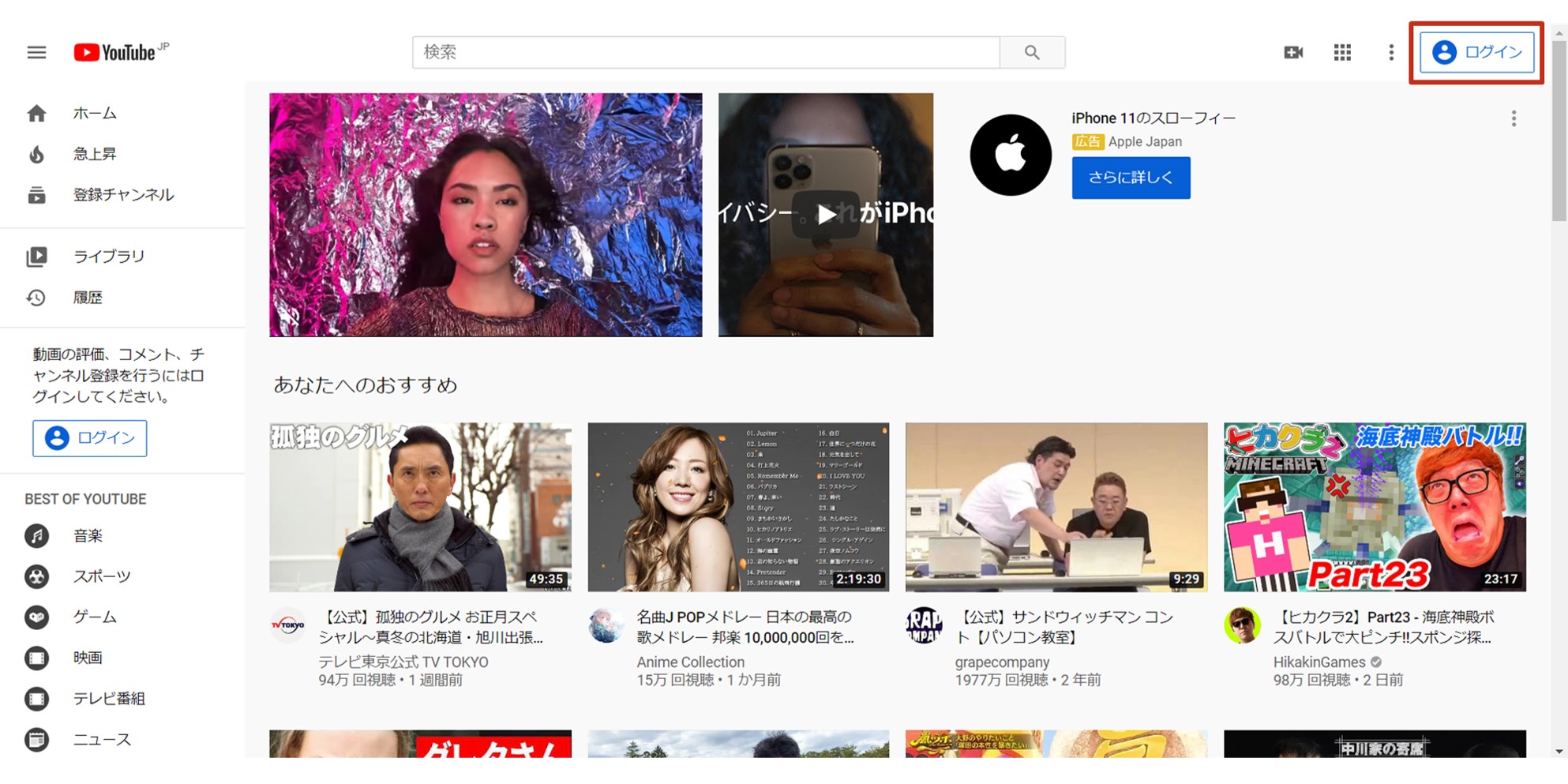Open 映画 category link
The height and width of the screenshot is (784, 1568).
pos(88,658)
